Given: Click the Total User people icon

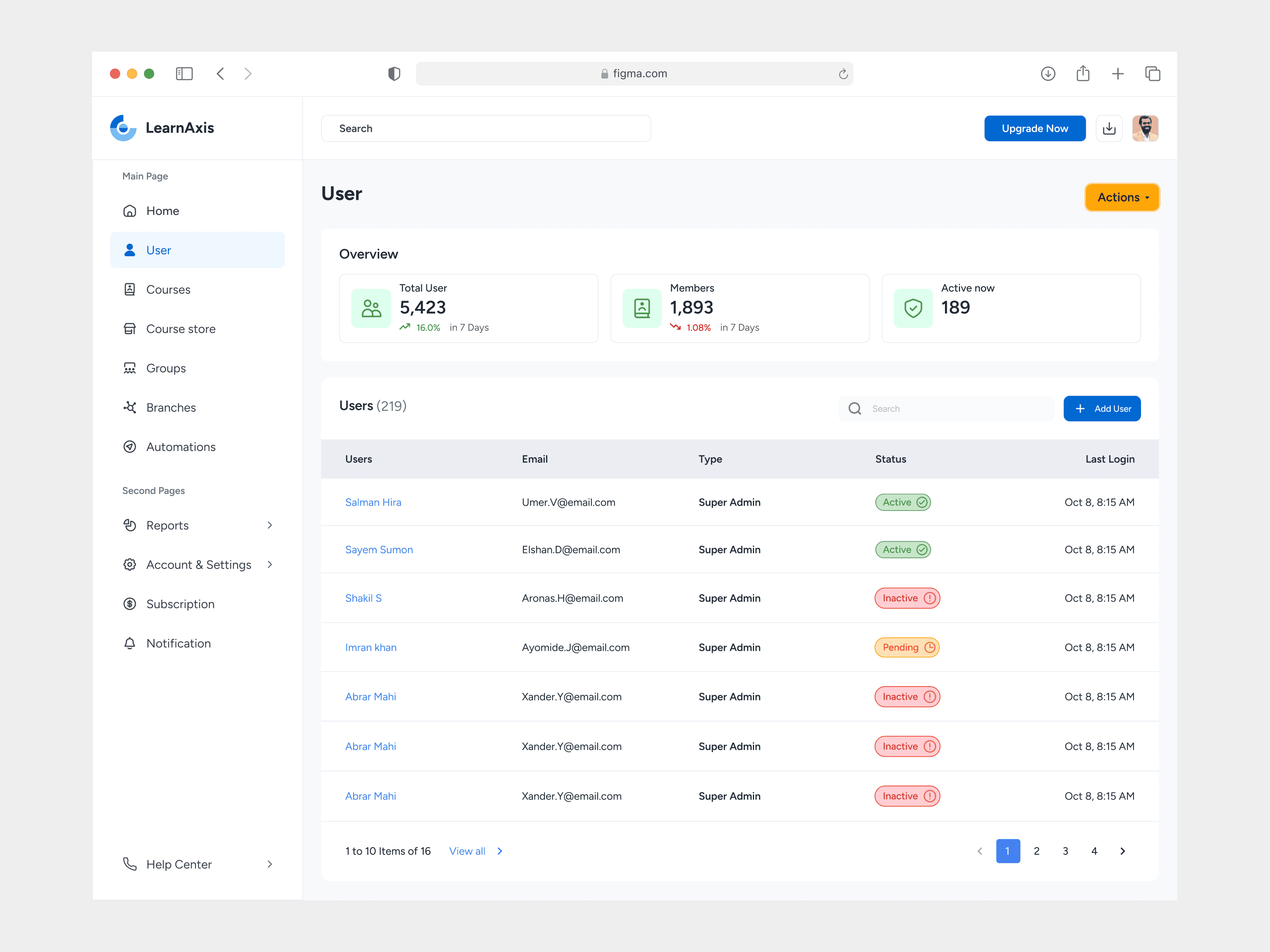Looking at the screenshot, I should 371,309.
